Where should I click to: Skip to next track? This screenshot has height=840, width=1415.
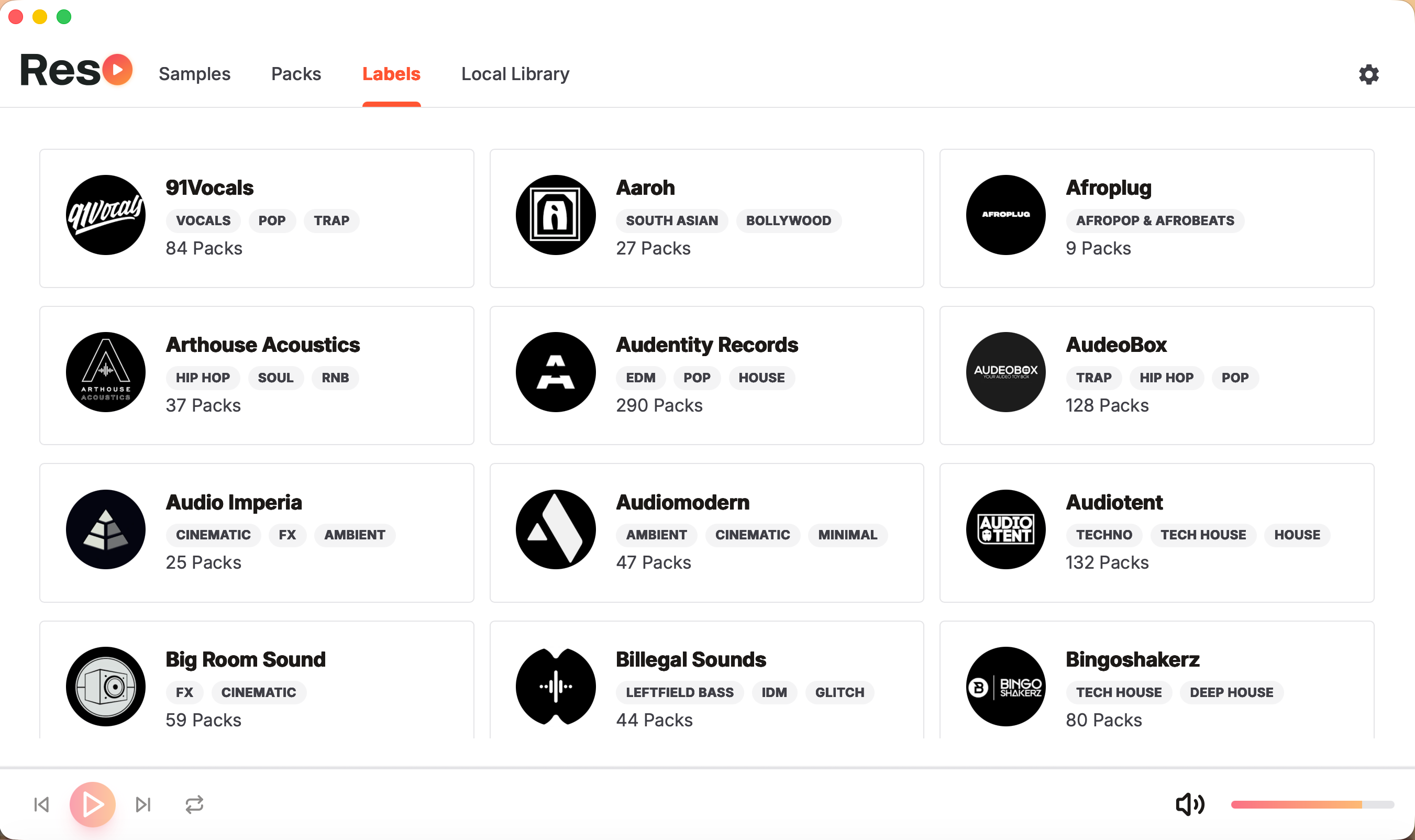point(143,804)
